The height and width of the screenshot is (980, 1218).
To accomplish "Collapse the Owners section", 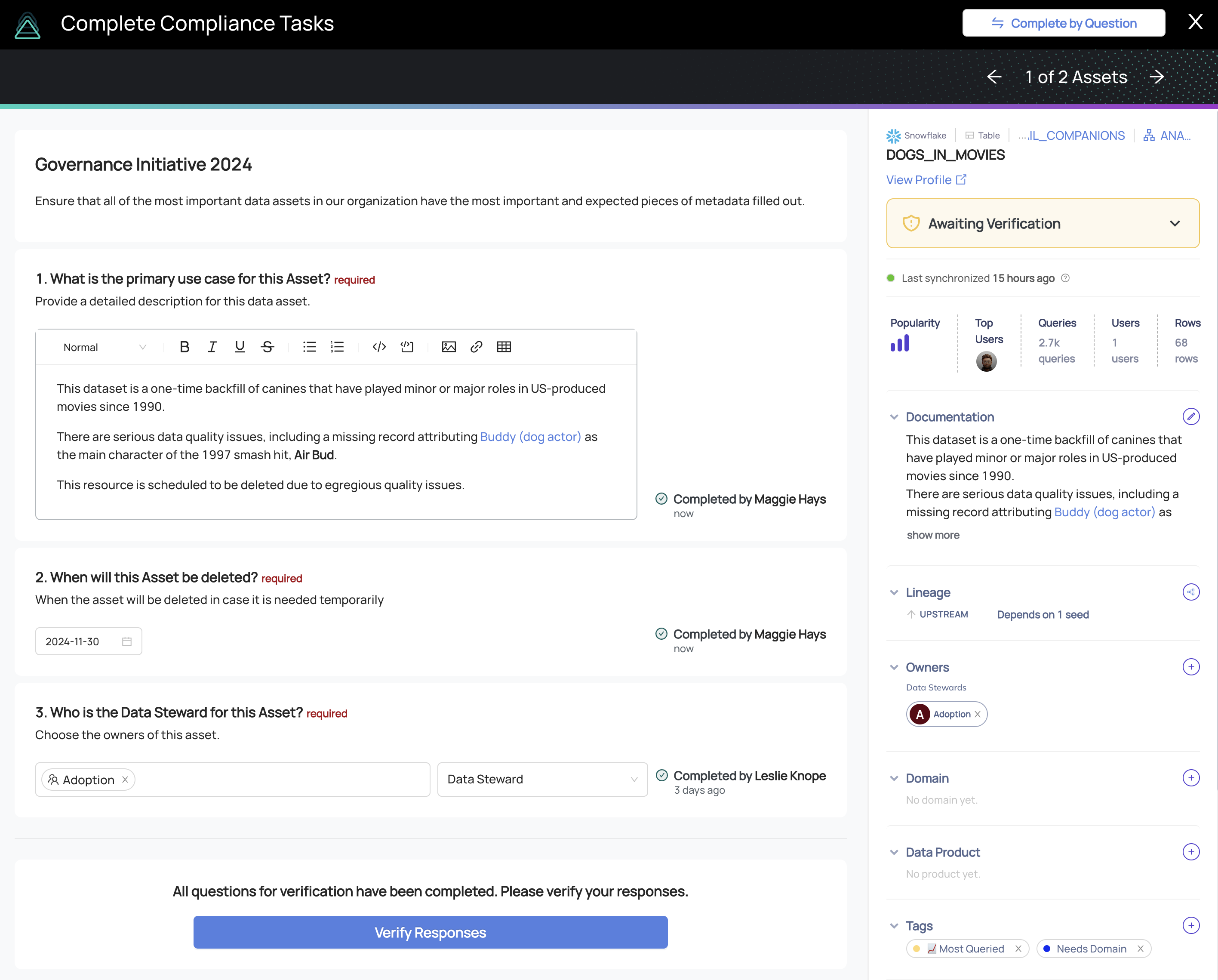I will click(894, 667).
